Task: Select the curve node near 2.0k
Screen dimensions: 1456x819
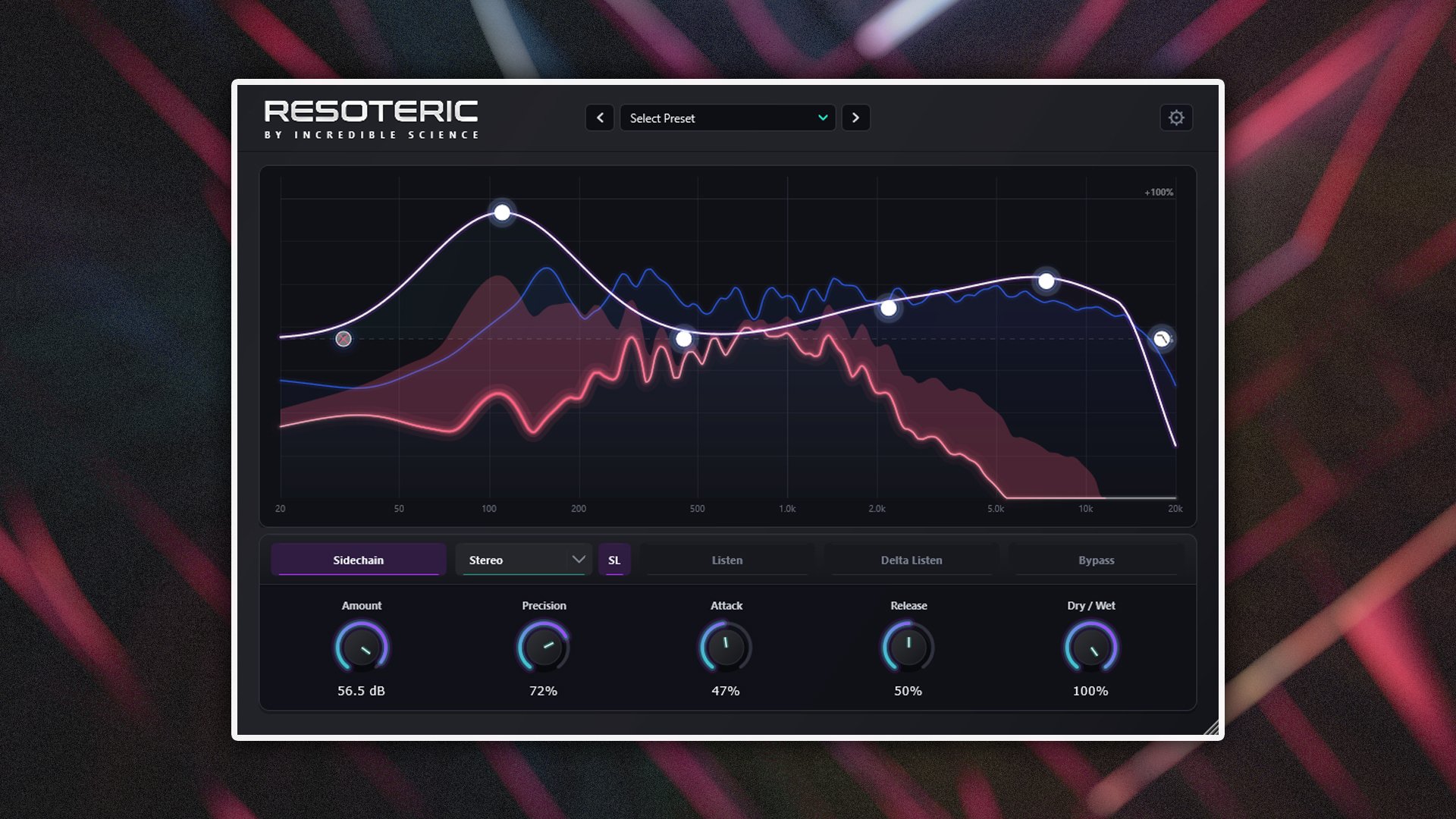Action: (889, 309)
